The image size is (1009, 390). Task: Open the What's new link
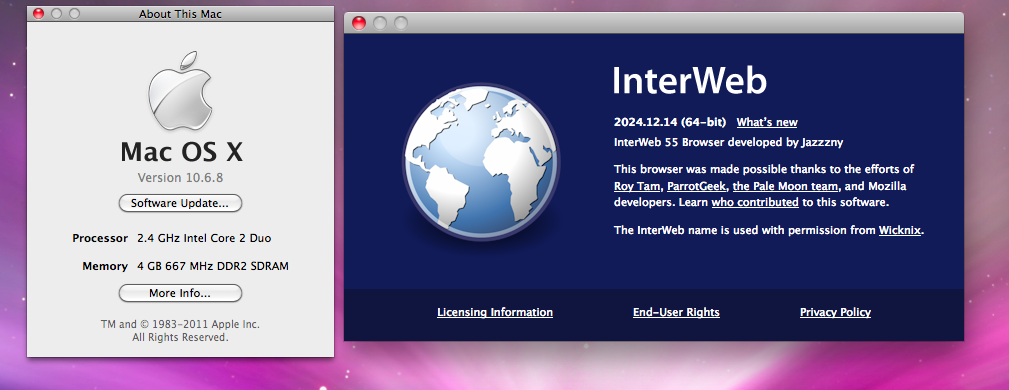(767, 122)
